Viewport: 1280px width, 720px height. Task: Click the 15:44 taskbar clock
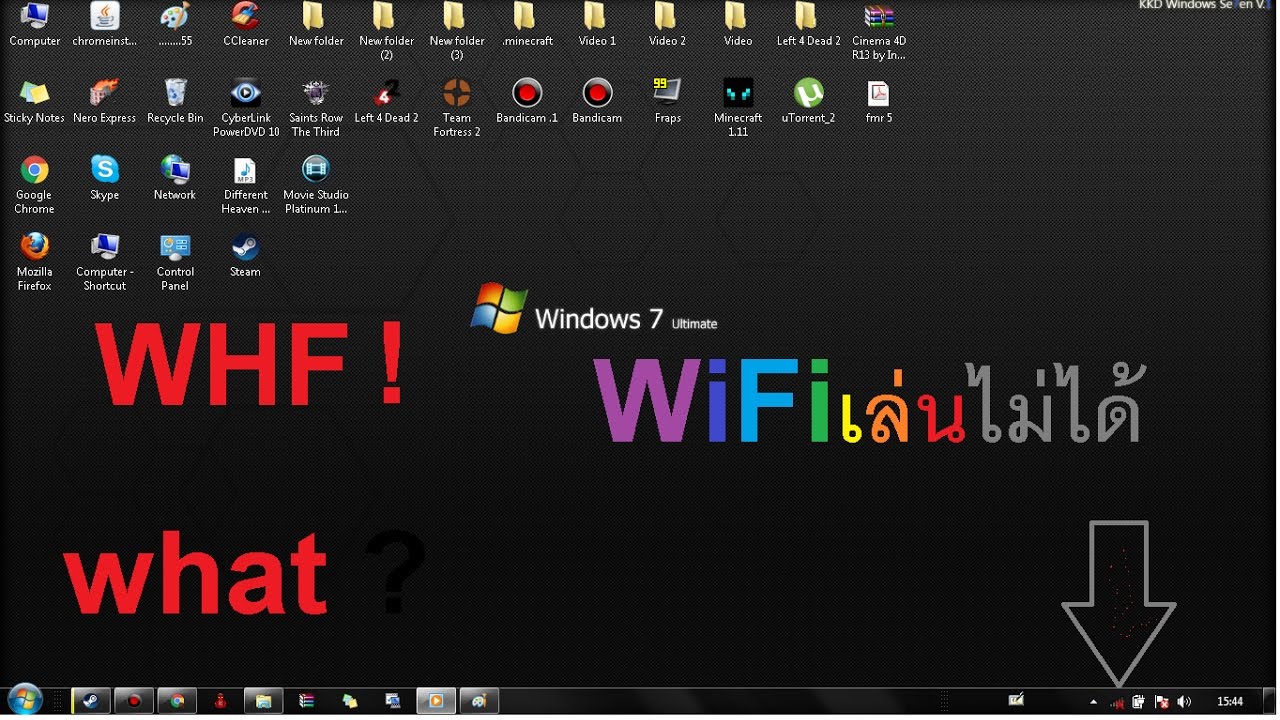(1230, 702)
